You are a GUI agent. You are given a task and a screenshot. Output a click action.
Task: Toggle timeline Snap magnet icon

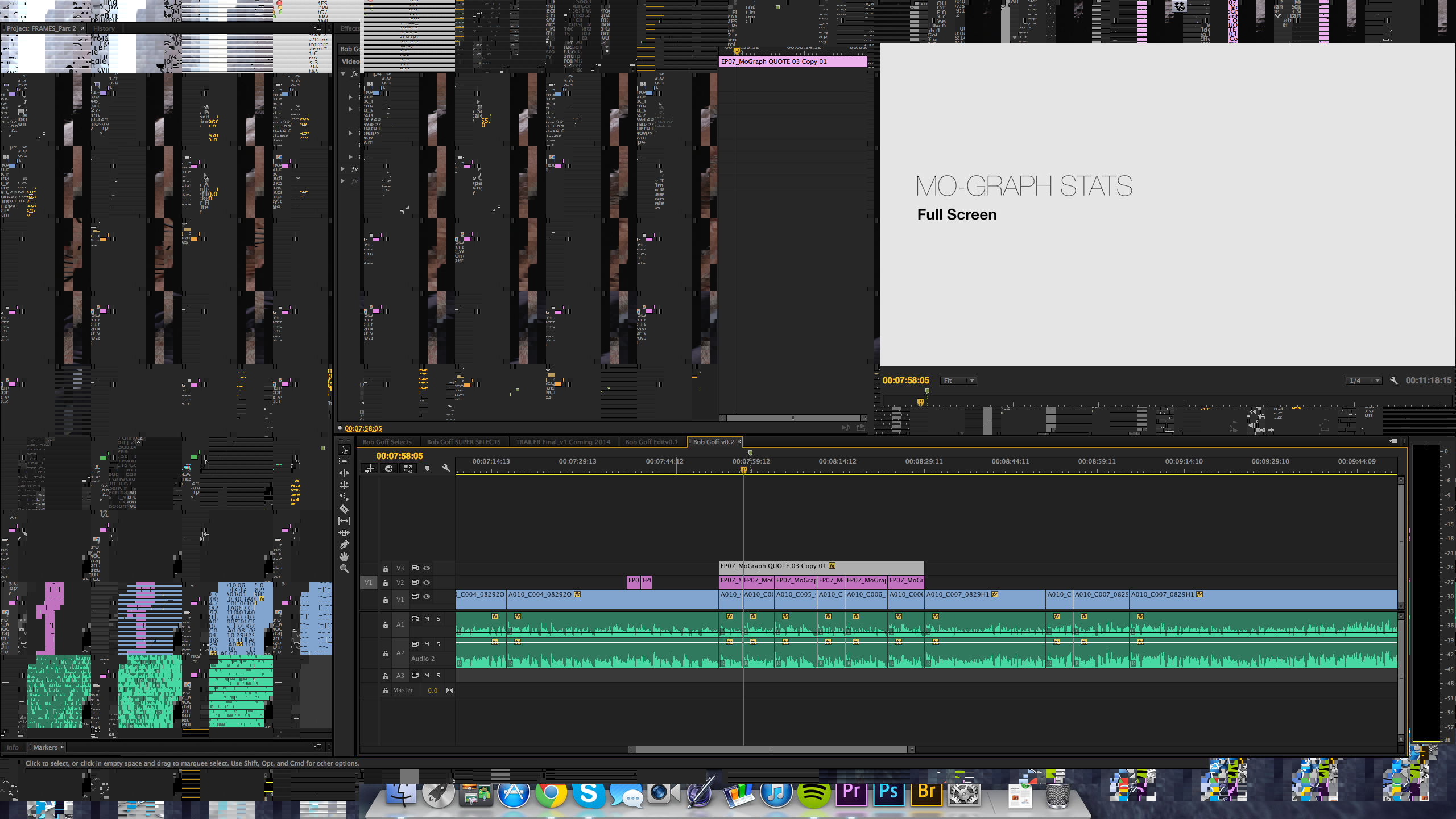(x=388, y=469)
